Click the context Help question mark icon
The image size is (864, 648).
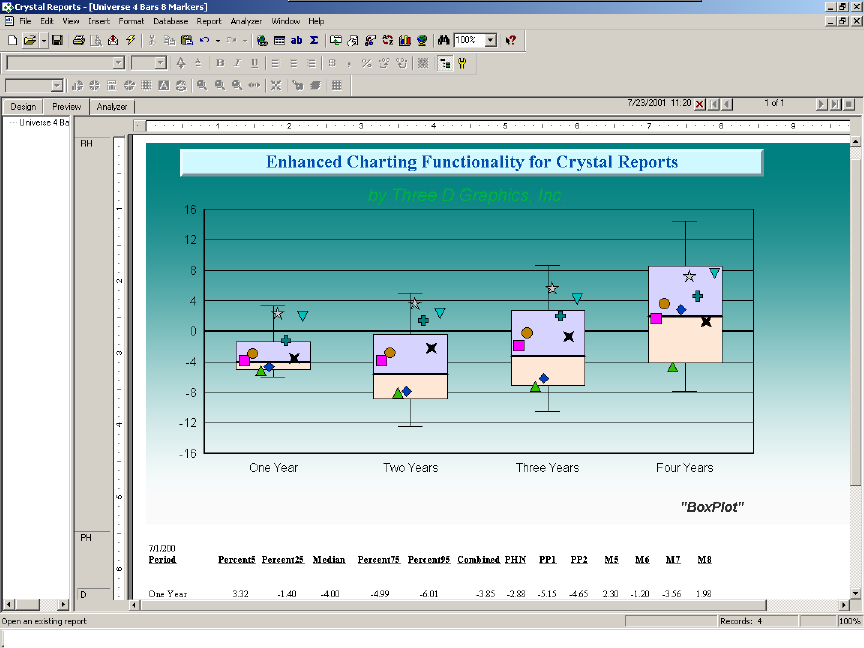(511, 40)
